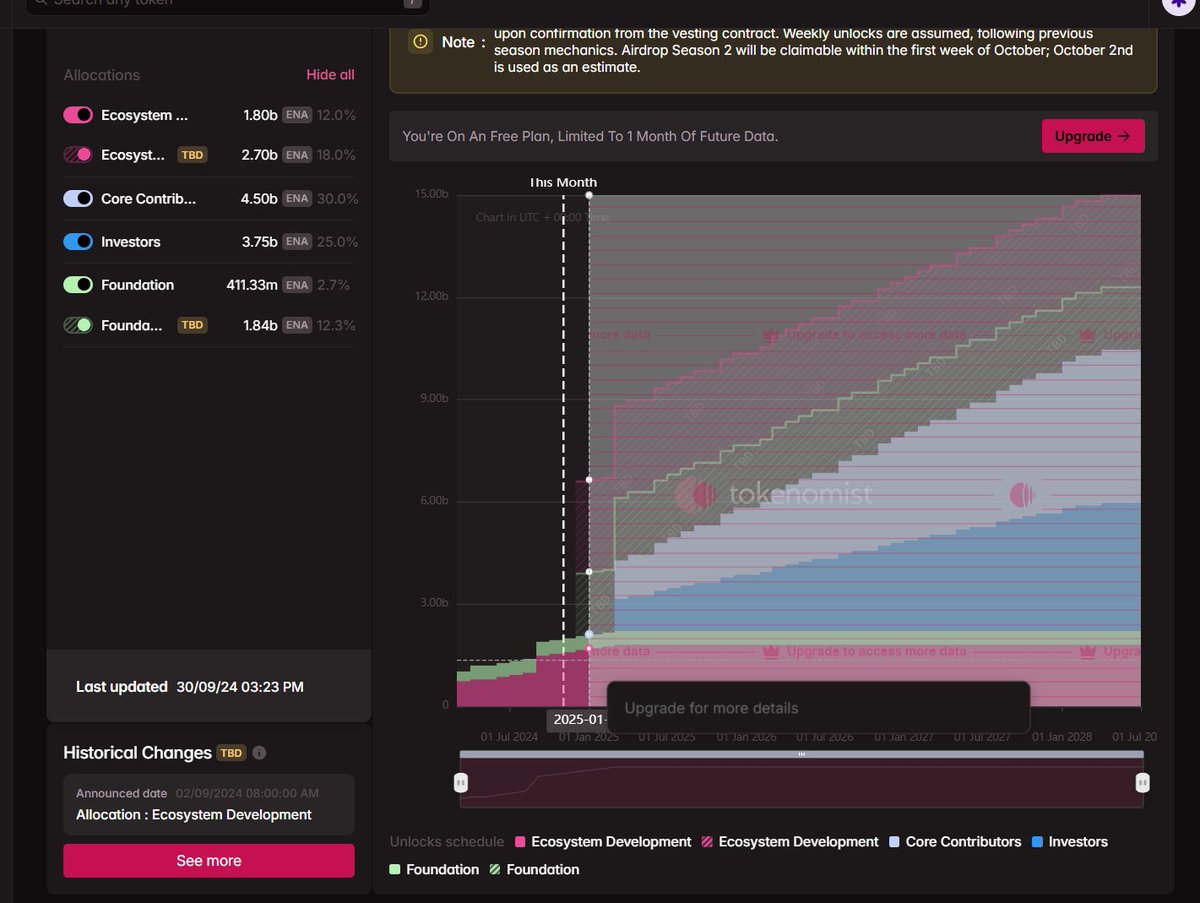Click the yellow Note warning icon
This screenshot has height=903, width=1200.
(x=420, y=42)
